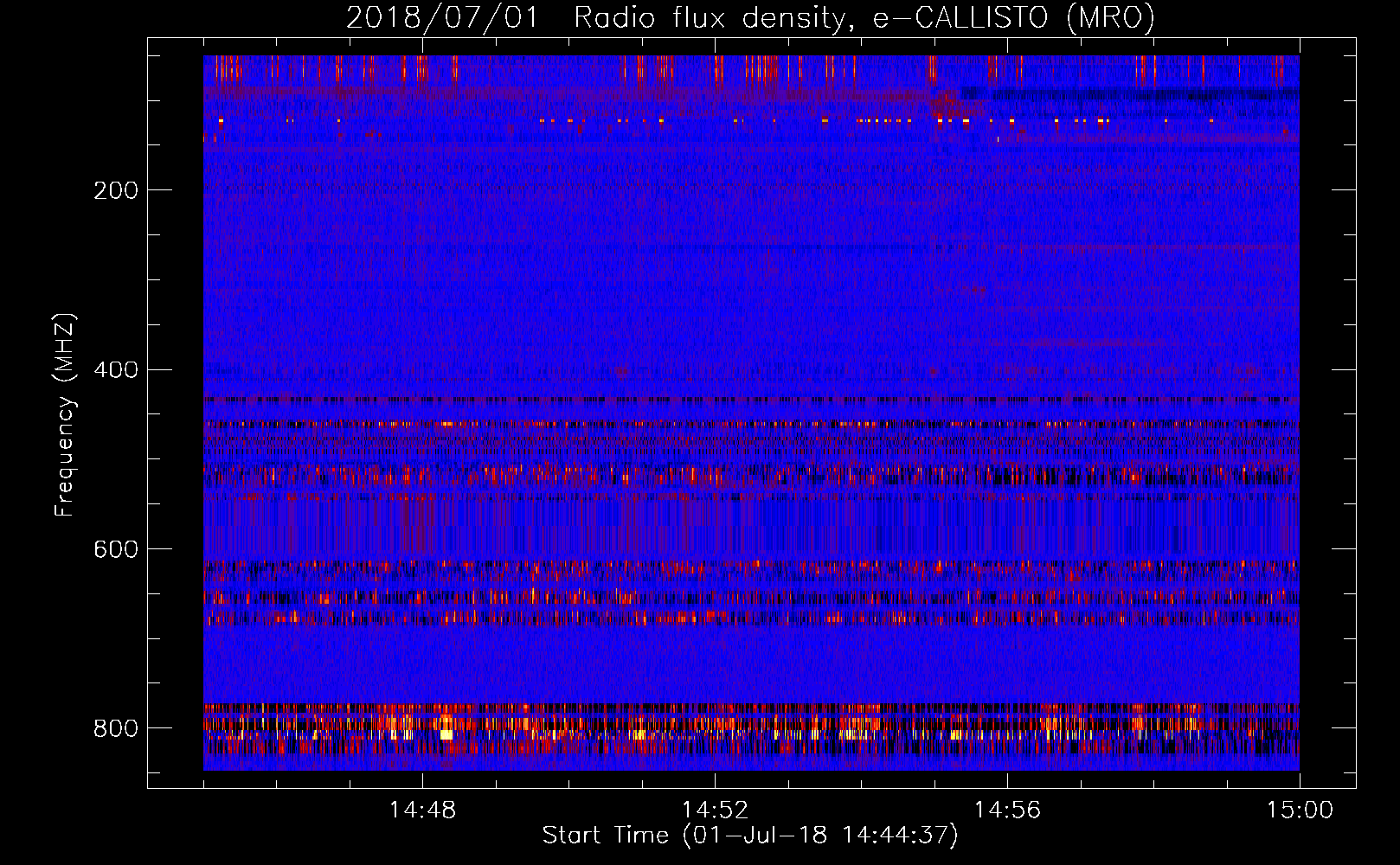This screenshot has width=1400, height=865.
Task: Click the 'Frequency (MHZ)' axis label
Action: point(65,414)
